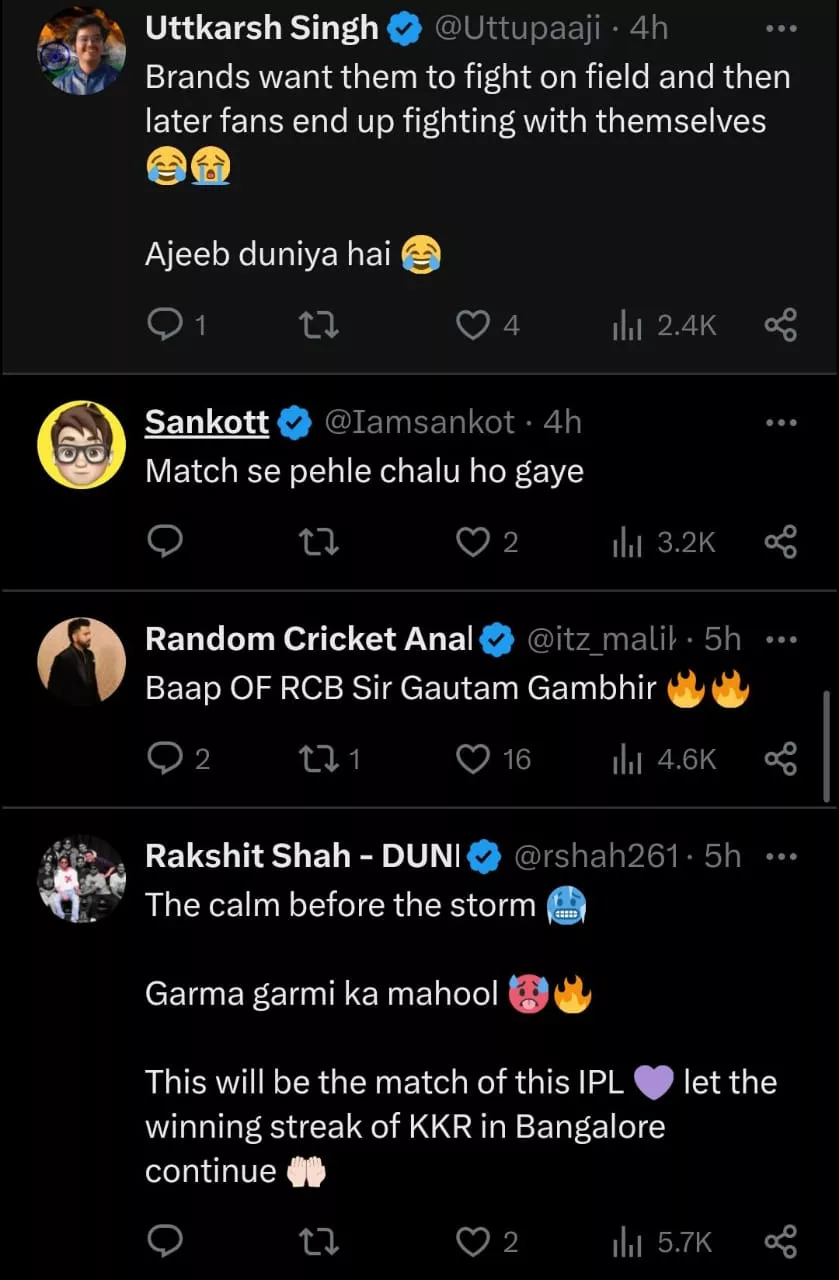Image resolution: width=839 pixels, height=1280 pixels.
Task: Open Rakshit Shah's profile picture
Action: tap(81, 878)
